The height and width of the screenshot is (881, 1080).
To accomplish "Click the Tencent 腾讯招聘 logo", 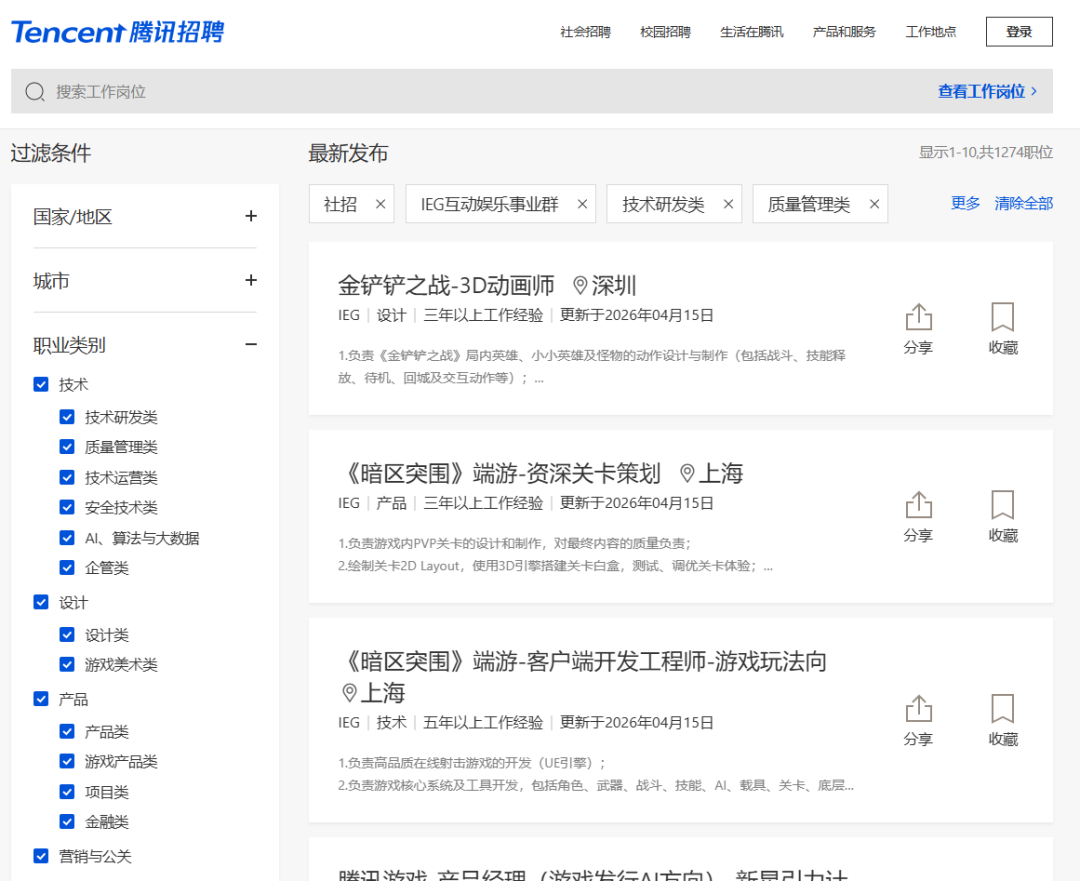I will 119,31.
